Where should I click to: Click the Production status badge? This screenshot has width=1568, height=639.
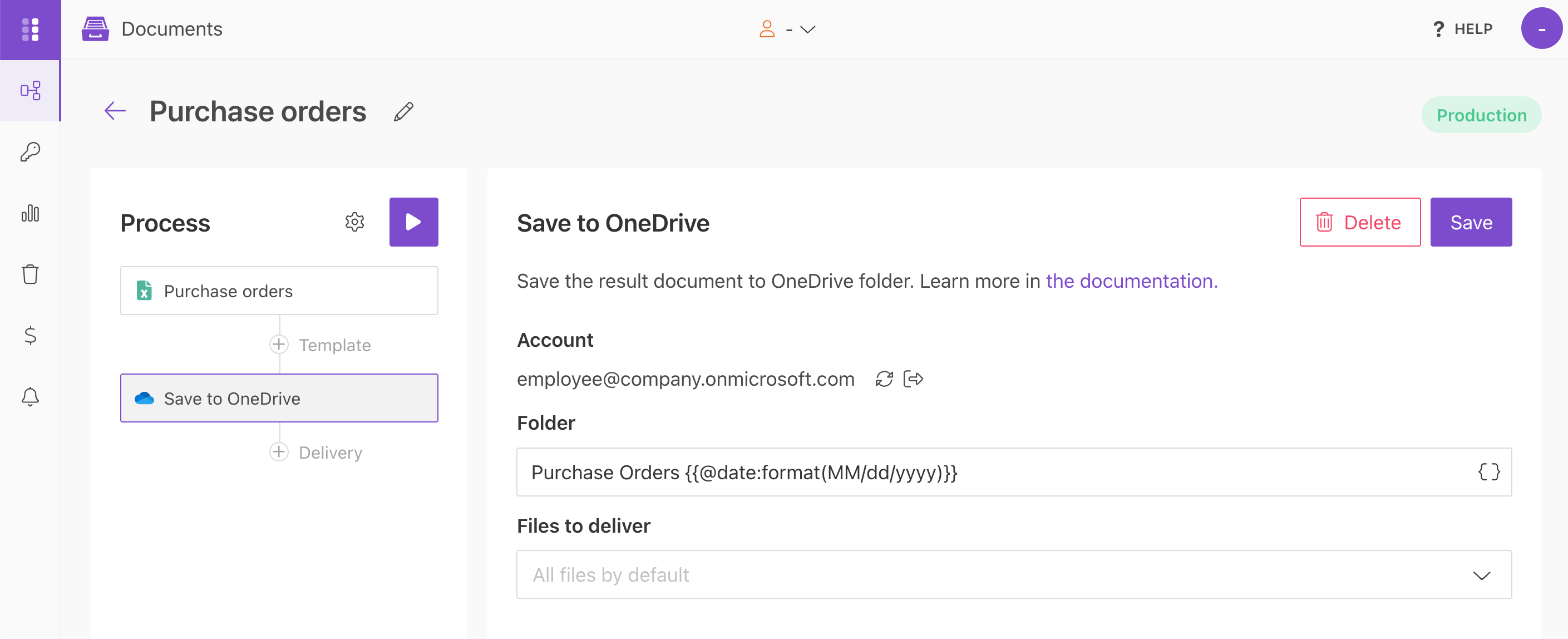point(1481,115)
